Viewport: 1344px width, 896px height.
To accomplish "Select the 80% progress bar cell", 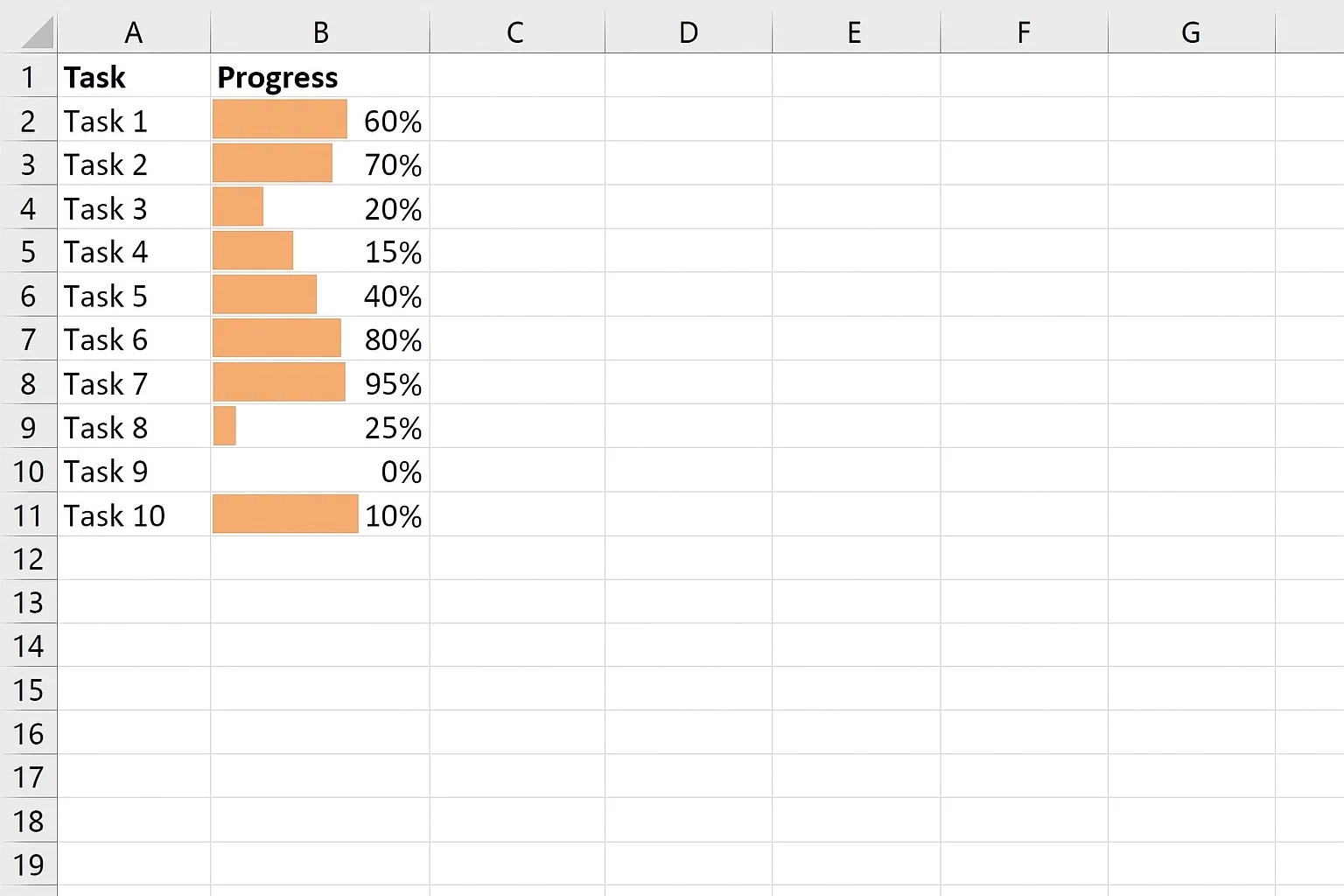I will 320,339.
